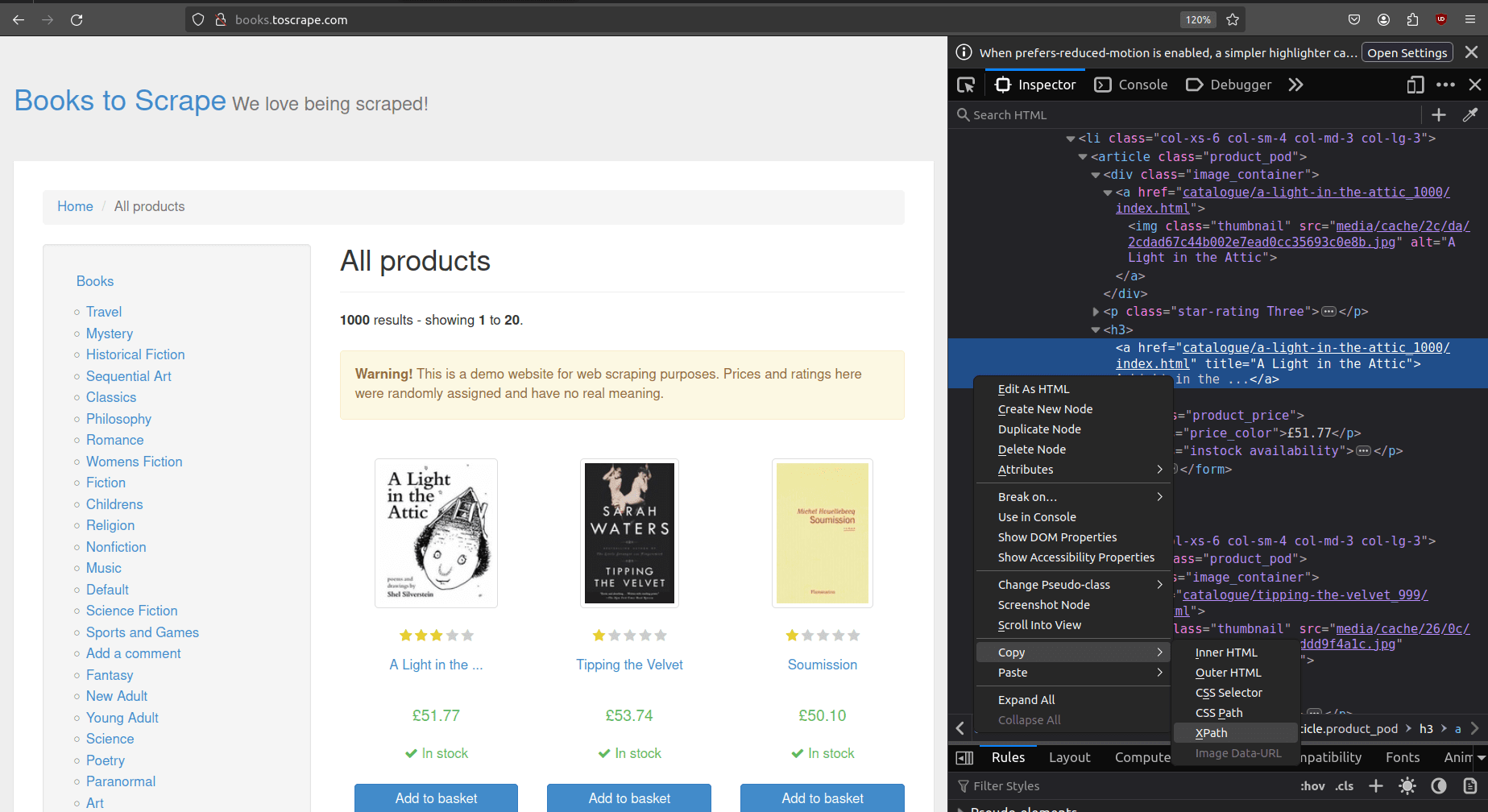The width and height of the screenshot is (1488, 812).
Task: Collapse the div image_container node
Action: tap(1096, 175)
